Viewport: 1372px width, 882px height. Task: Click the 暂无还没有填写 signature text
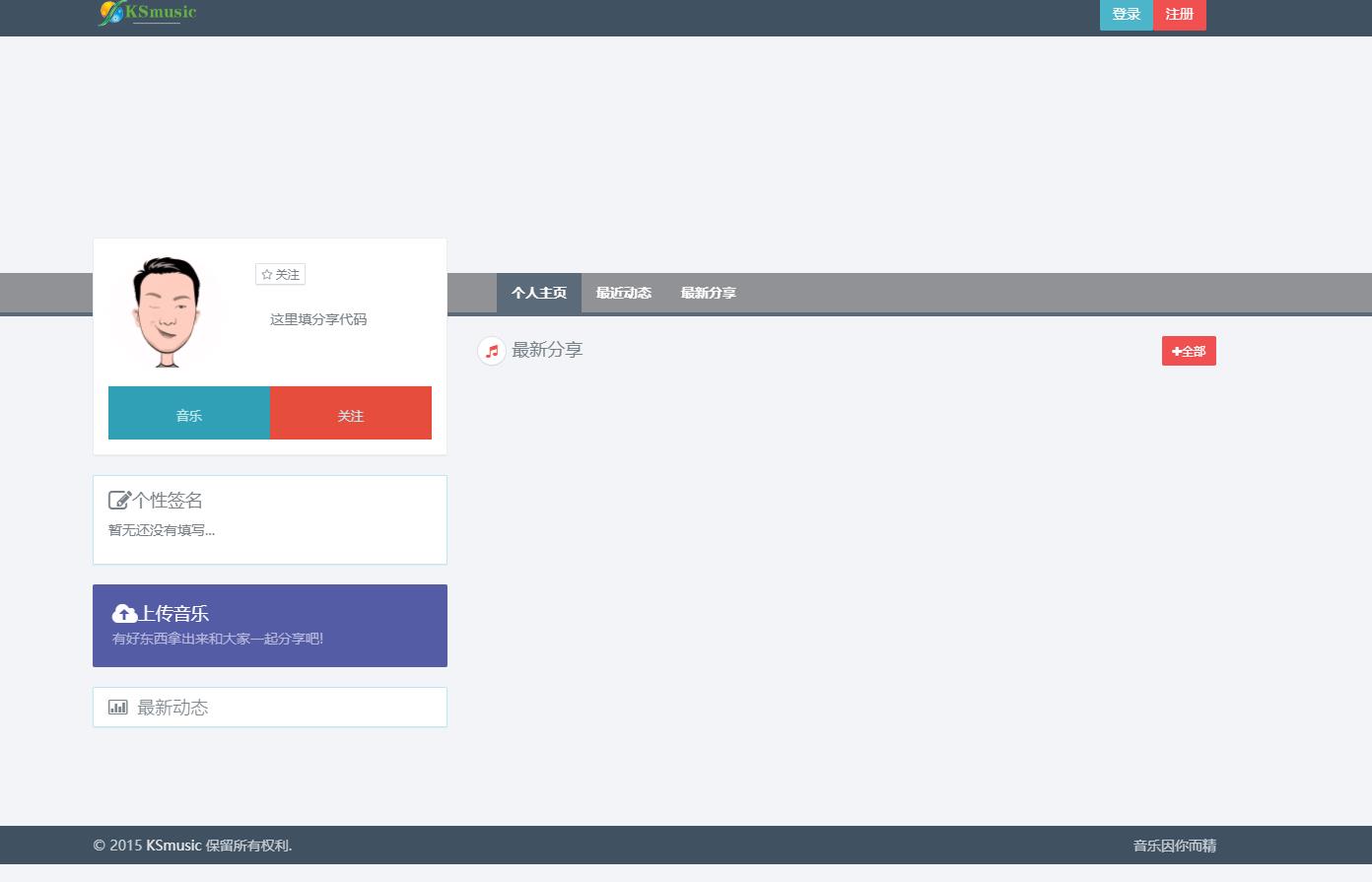pos(162,530)
